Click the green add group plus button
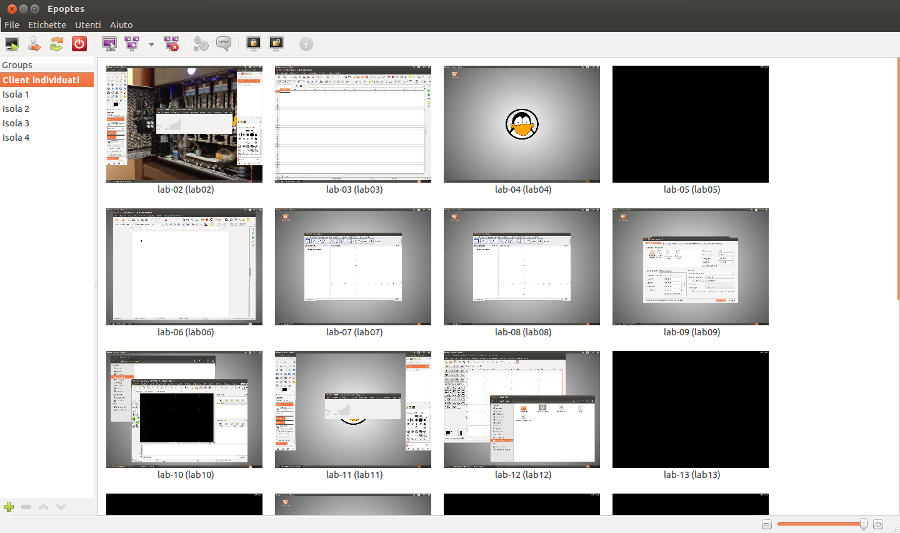Screen dimensions: 900x533 point(9,507)
